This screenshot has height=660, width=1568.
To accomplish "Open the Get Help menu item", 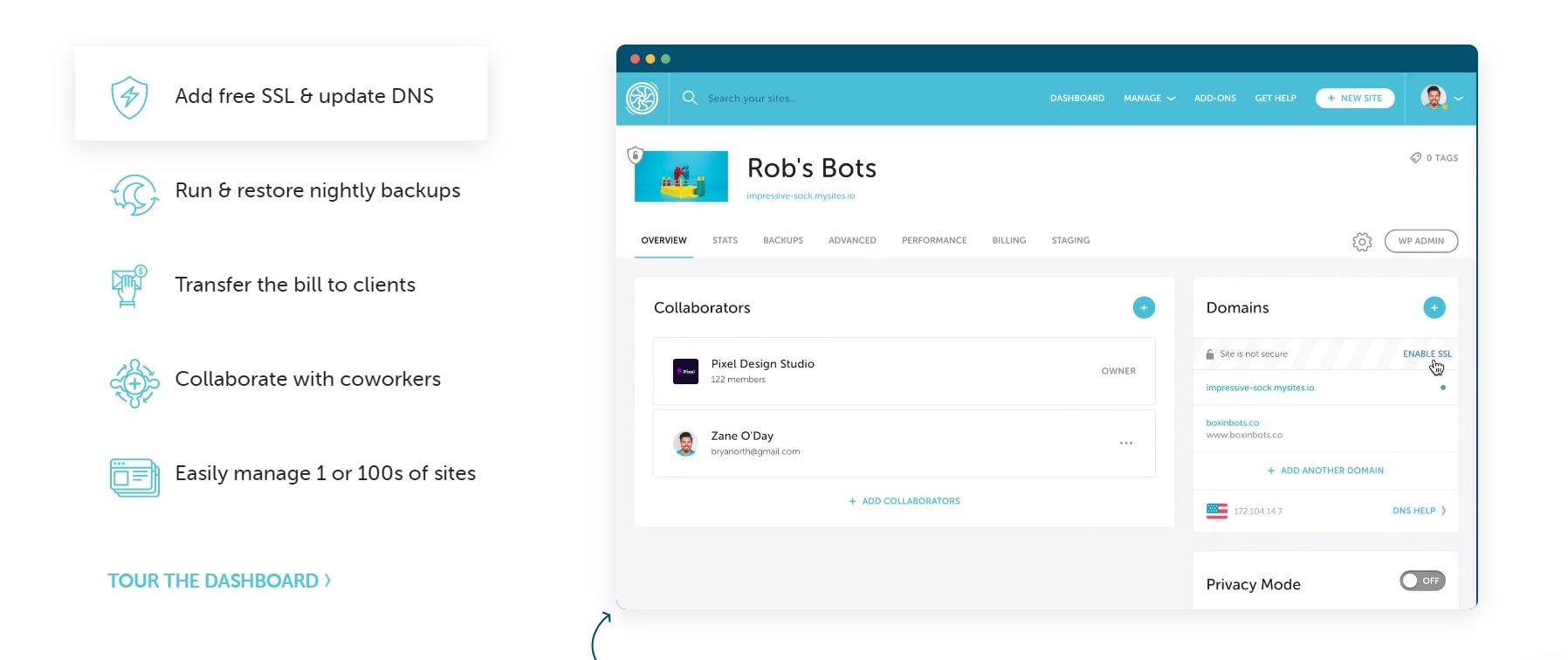I will coord(1275,98).
